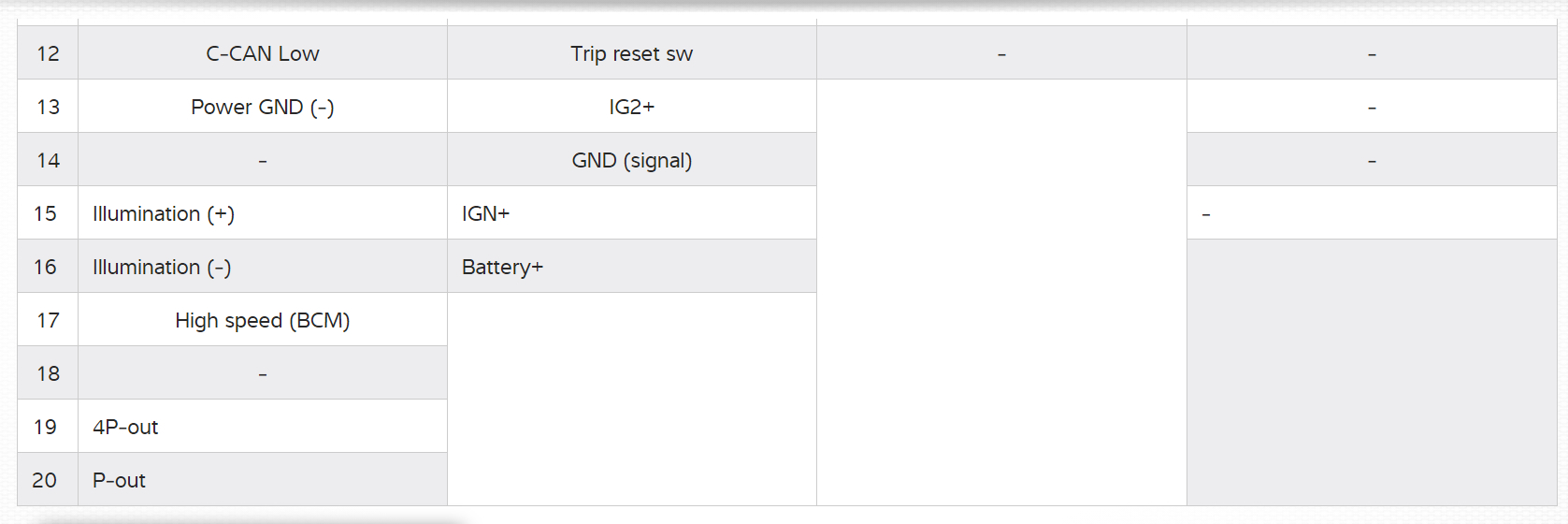Screen dimensions: 1568x524
Task: Click pin number 12 cell
Action: point(48,54)
